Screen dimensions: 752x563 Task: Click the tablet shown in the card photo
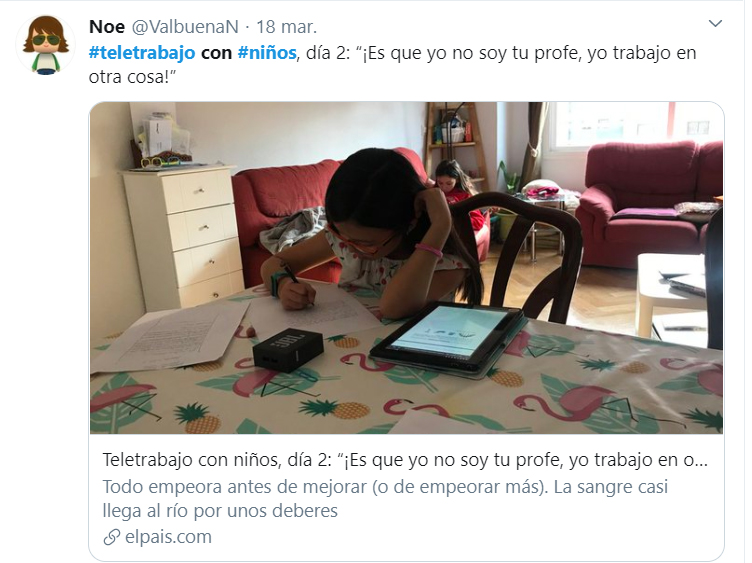(x=448, y=338)
